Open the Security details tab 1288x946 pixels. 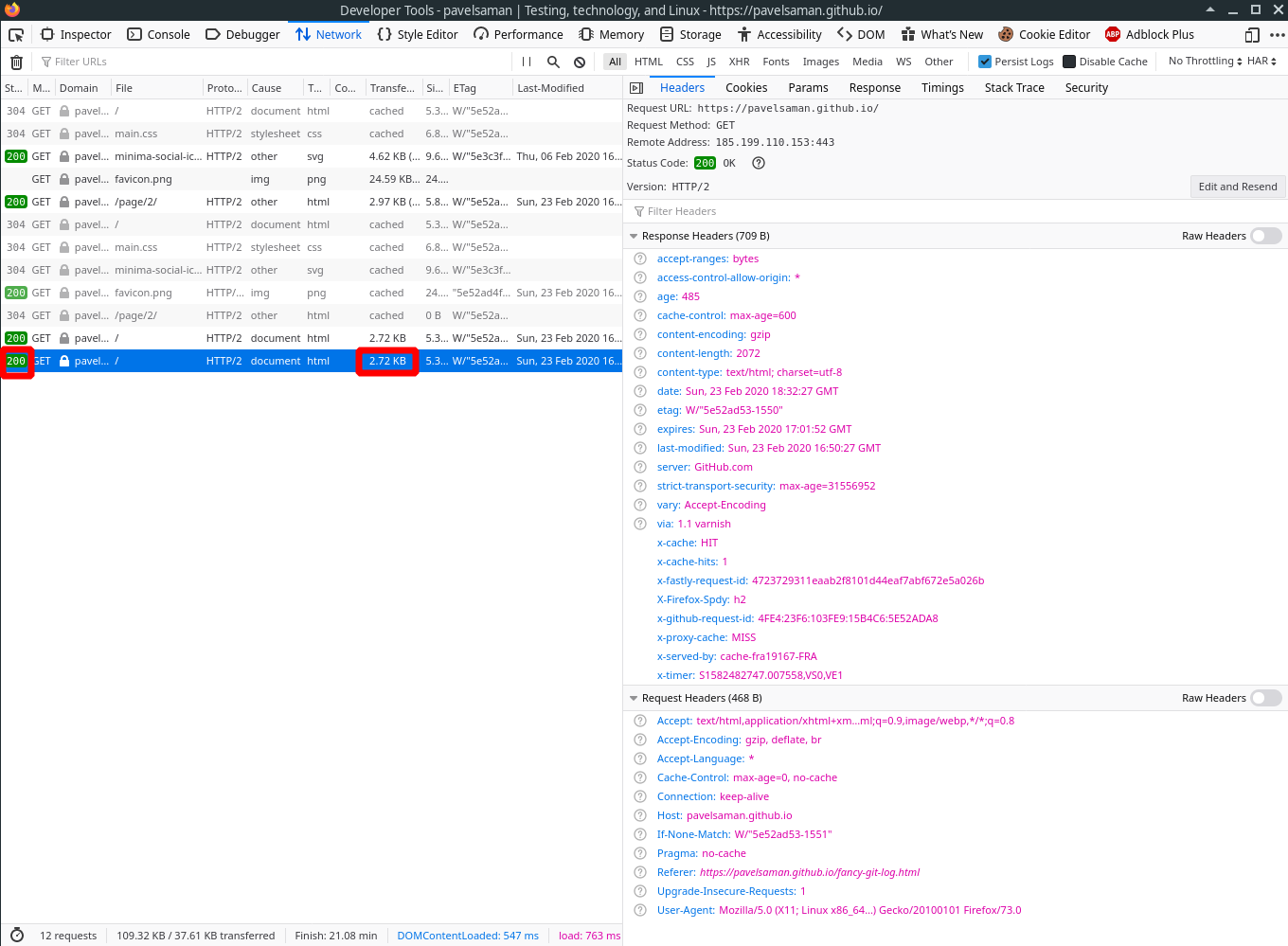coord(1086,88)
